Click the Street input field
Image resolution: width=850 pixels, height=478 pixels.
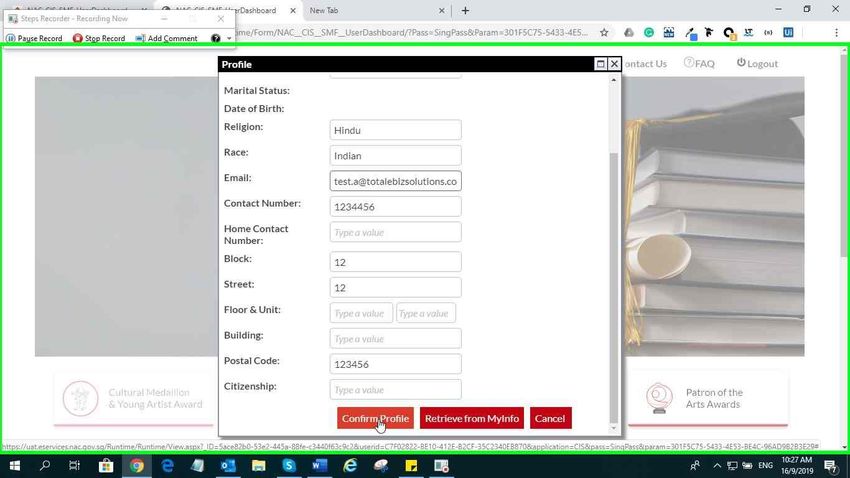(x=395, y=287)
